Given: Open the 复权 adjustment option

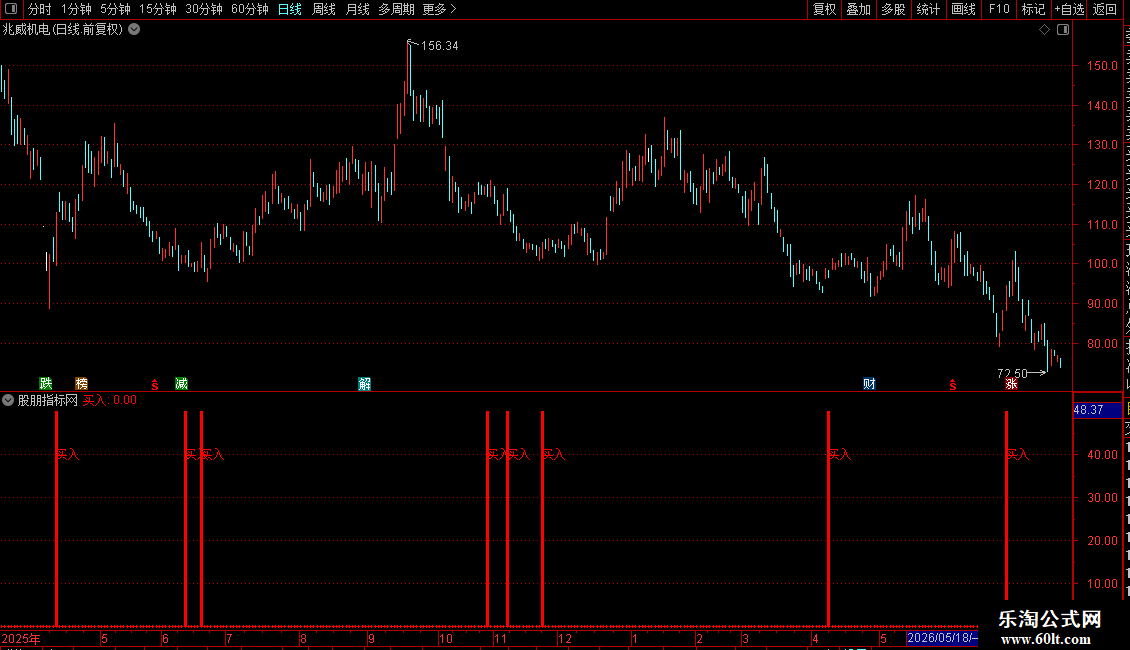Looking at the screenshot, I should [824, 9].
